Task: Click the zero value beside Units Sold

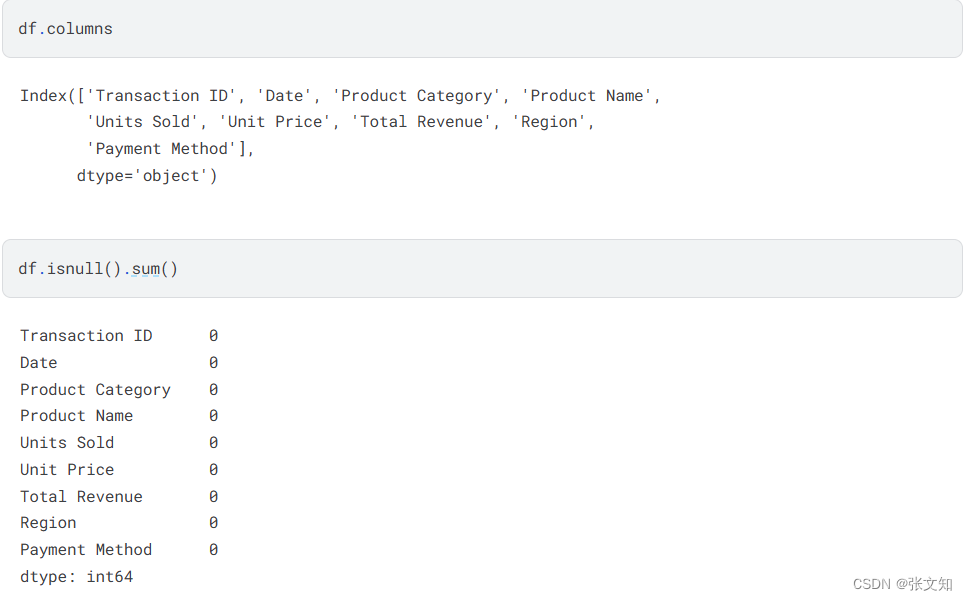Action: [213, 442]
